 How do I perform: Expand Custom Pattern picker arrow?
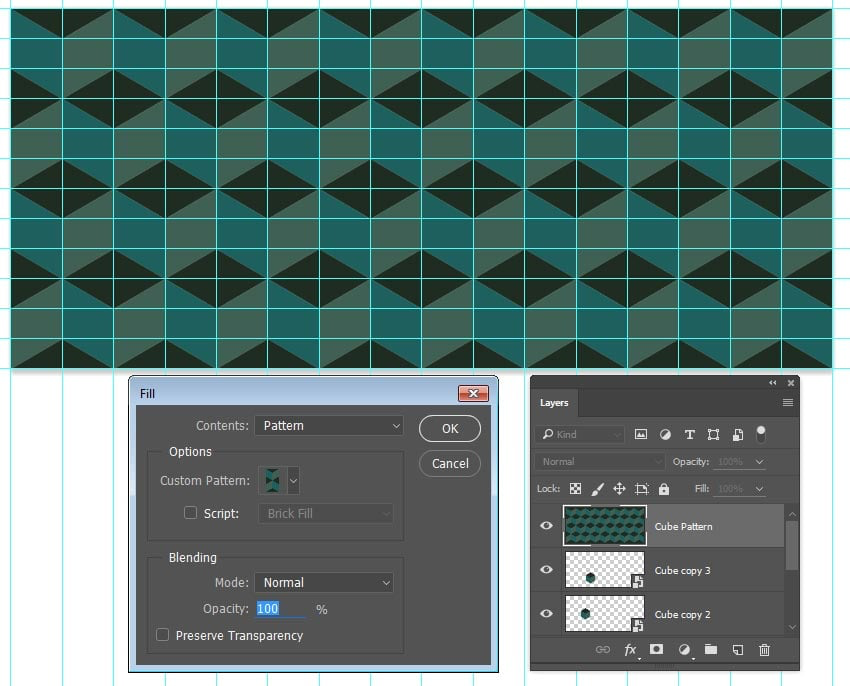click(x=293, y=480)
